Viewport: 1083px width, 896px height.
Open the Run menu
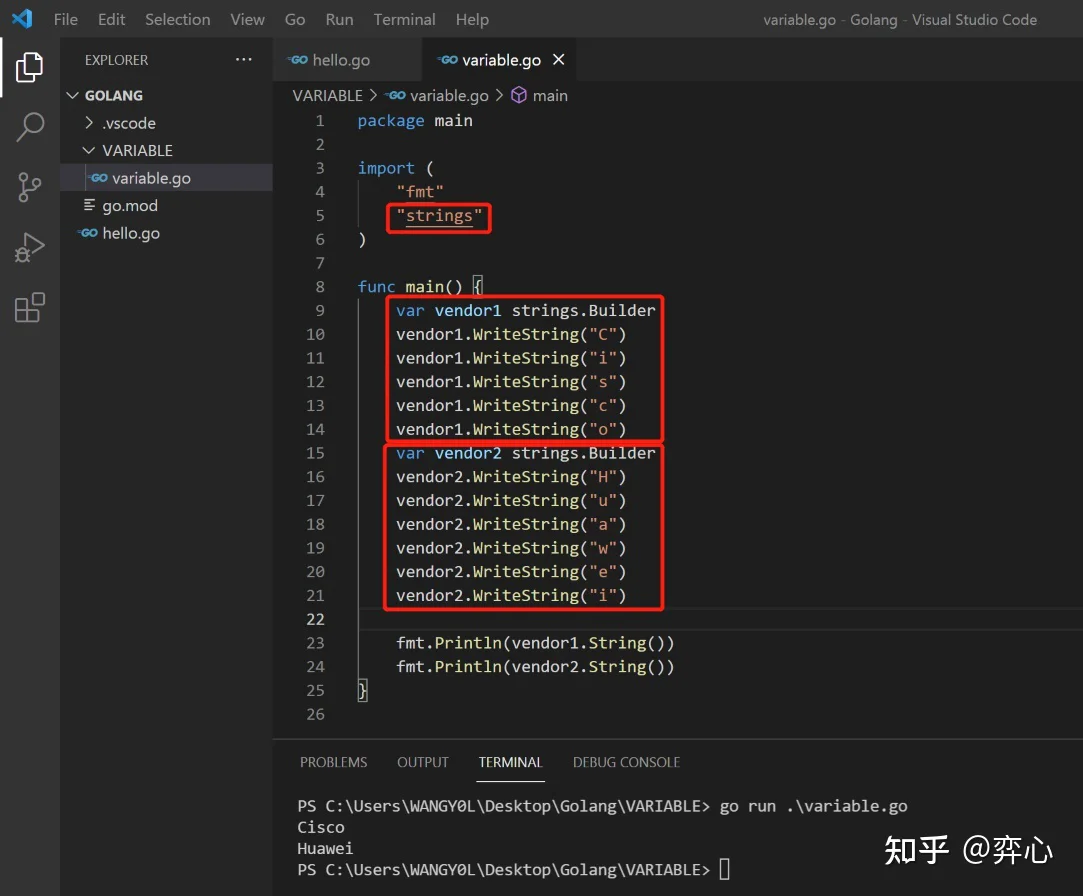click(339, 19)
